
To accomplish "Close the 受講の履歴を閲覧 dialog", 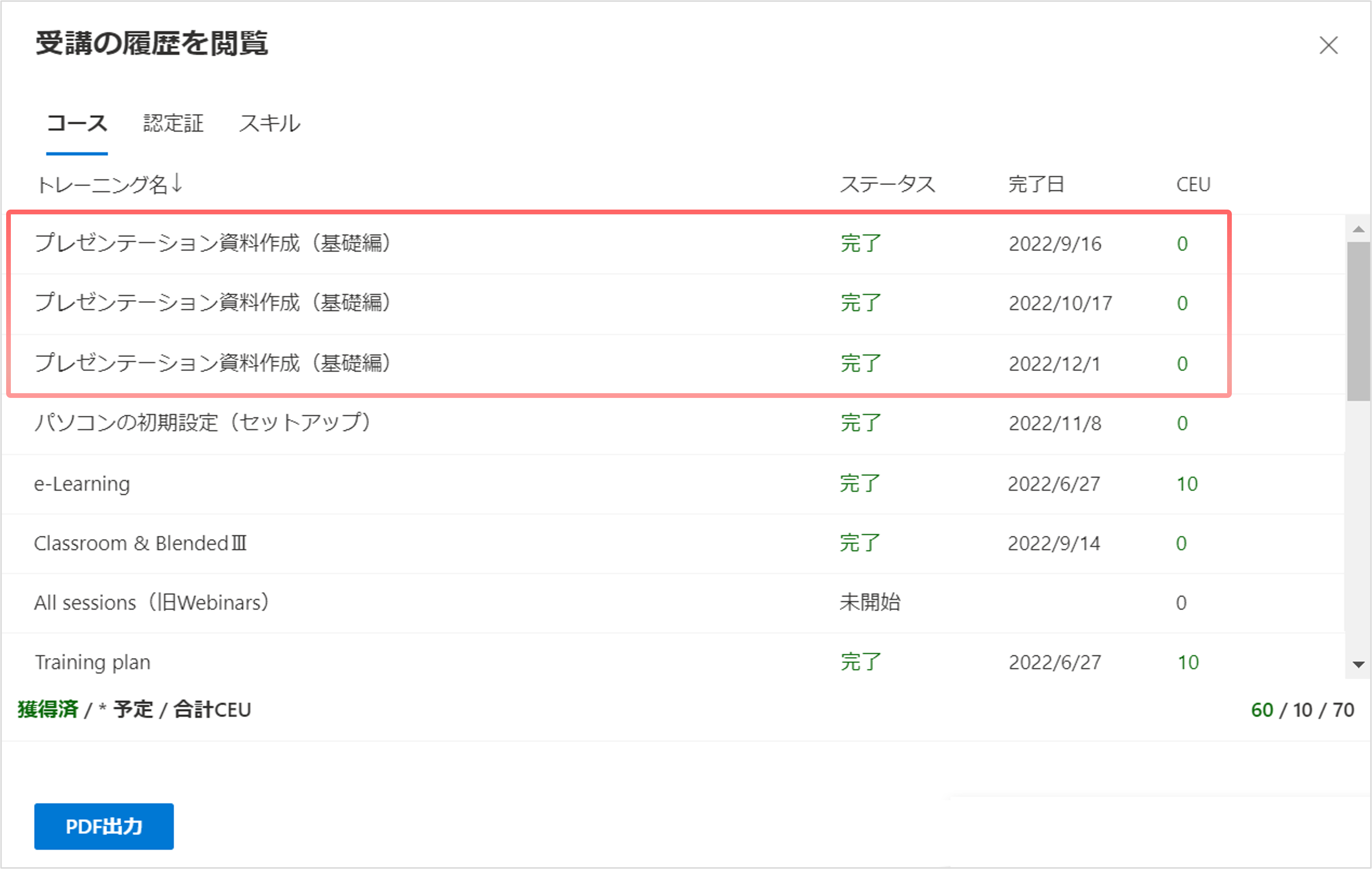I will (x=1328, y=45).
